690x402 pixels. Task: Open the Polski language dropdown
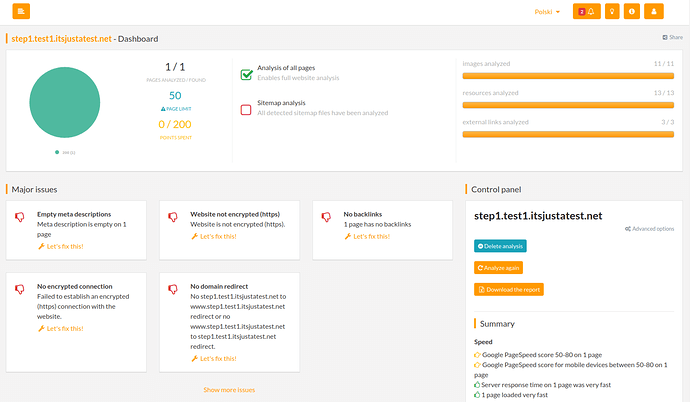548,12
